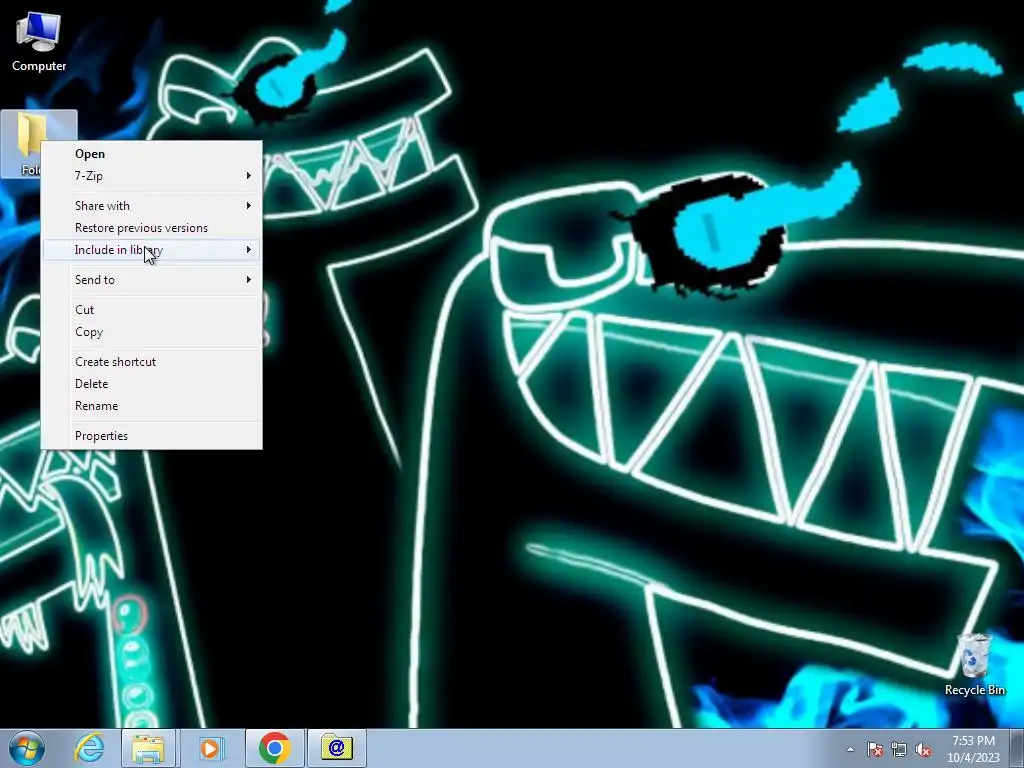Screen dimensions: 1024x768
Task: Choose Share with menu entry
Action: point(152,206)
